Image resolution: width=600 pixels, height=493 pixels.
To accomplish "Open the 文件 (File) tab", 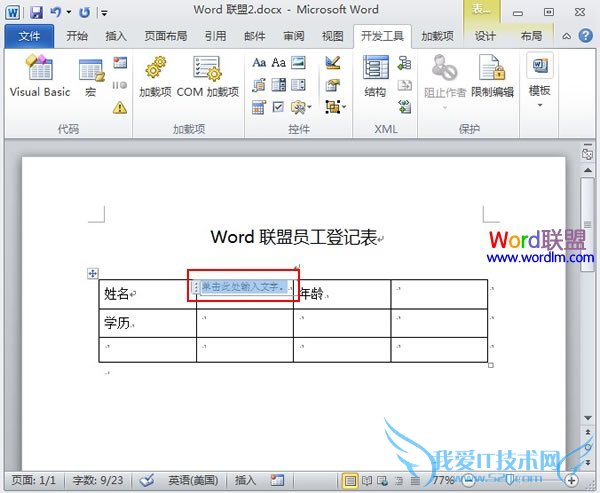I will pos(29,36).
